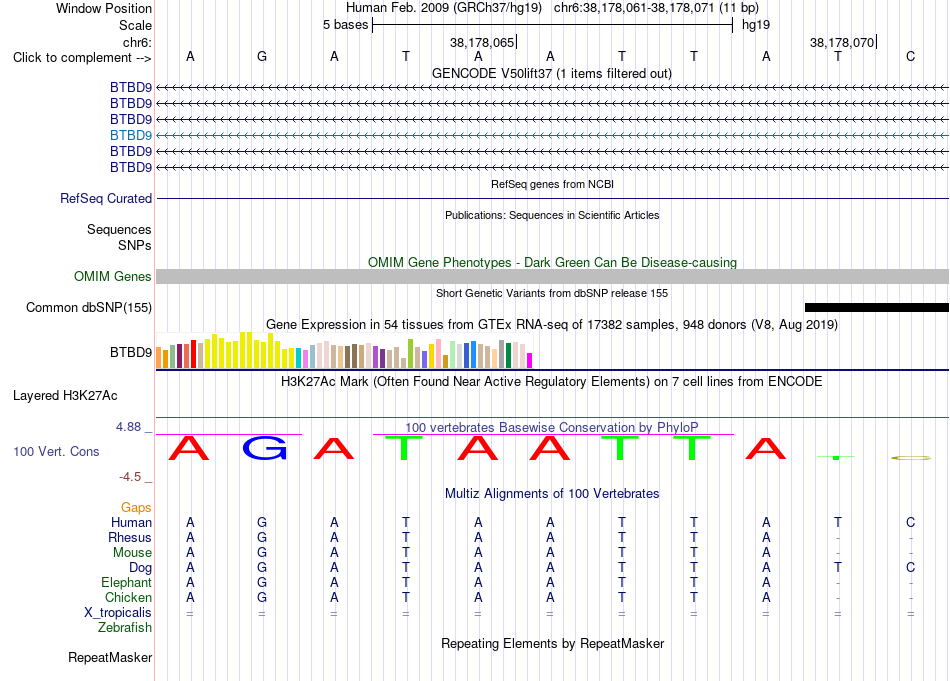Click the C base in complement row
Screen dimensions: 950x681
[x=910, y=56]
